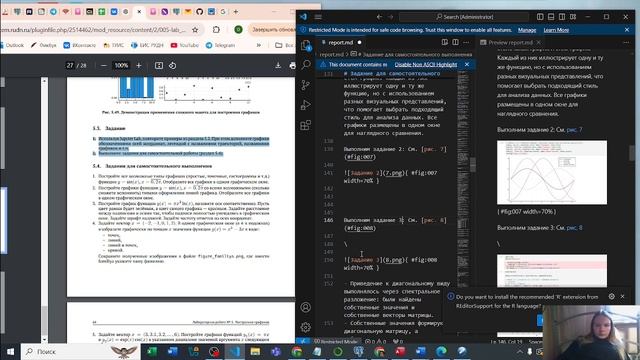Rotate the PDF with rotate icon
Viewport: 640px width, 360px height.
[173, 65]
